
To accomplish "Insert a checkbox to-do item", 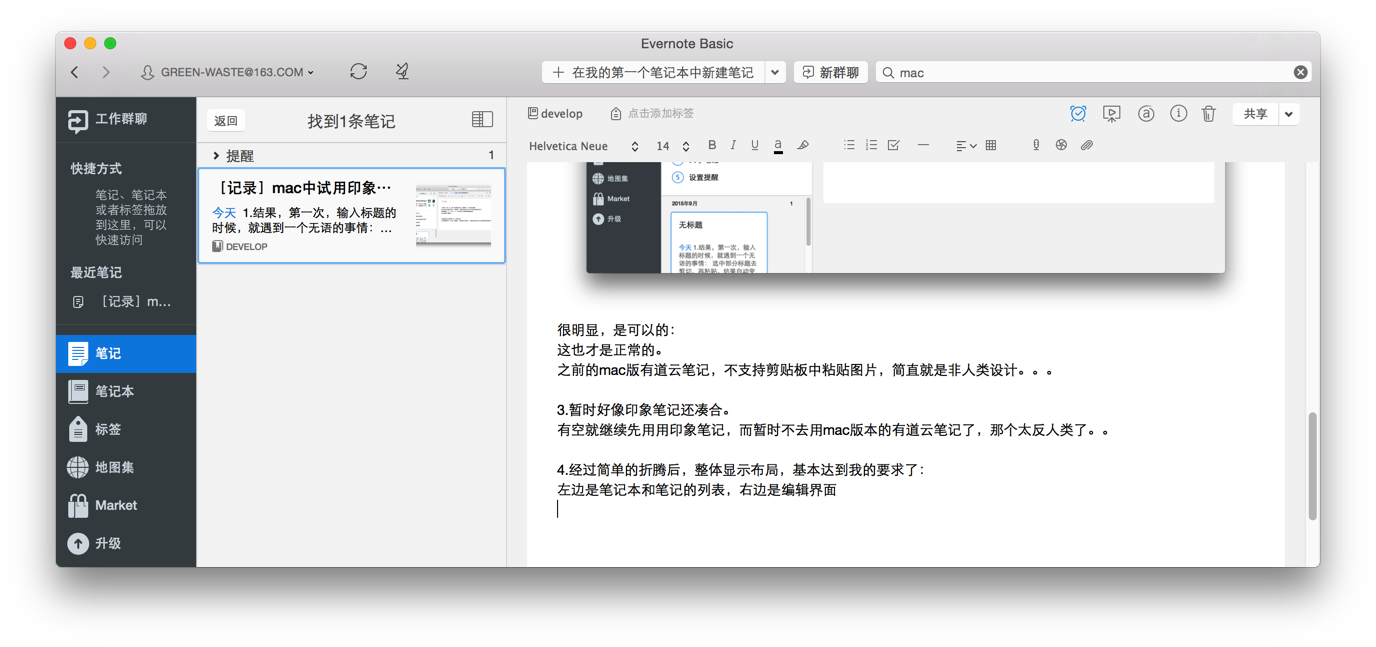I will click(894, 146).
